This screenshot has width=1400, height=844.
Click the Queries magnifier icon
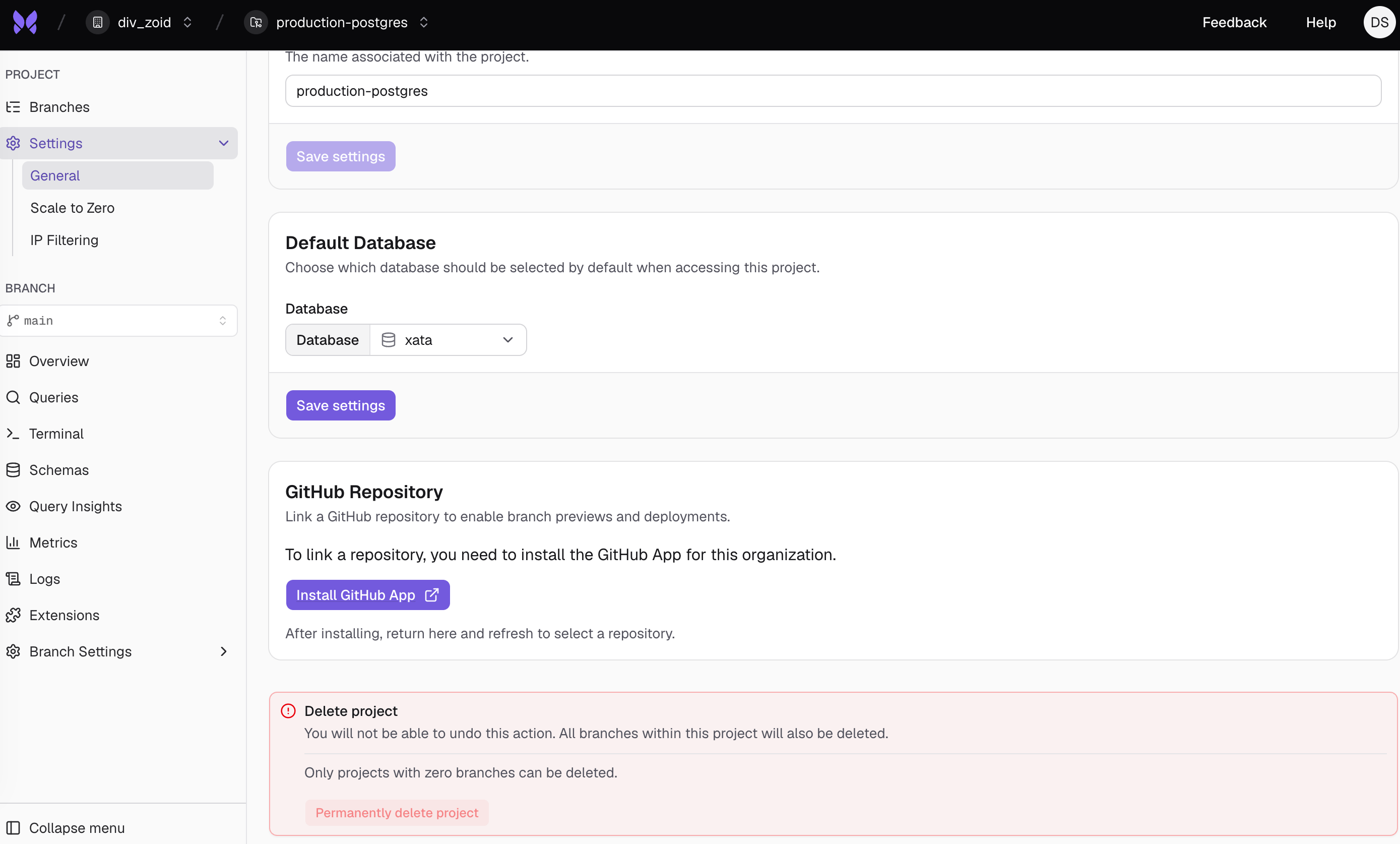click(13, 397)
